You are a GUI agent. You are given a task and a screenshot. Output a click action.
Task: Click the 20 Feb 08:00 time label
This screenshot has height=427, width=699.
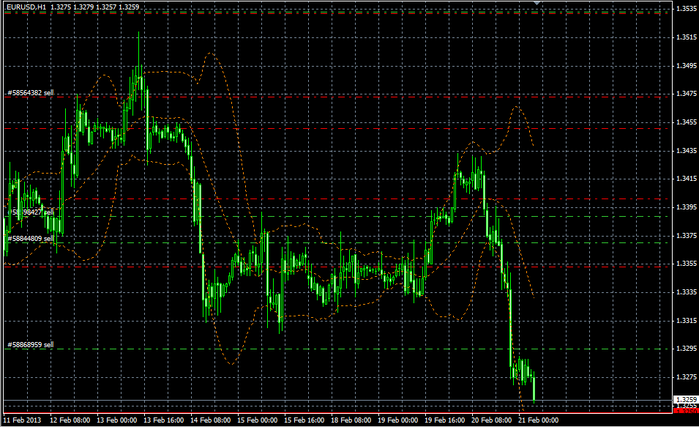[491, 420]
